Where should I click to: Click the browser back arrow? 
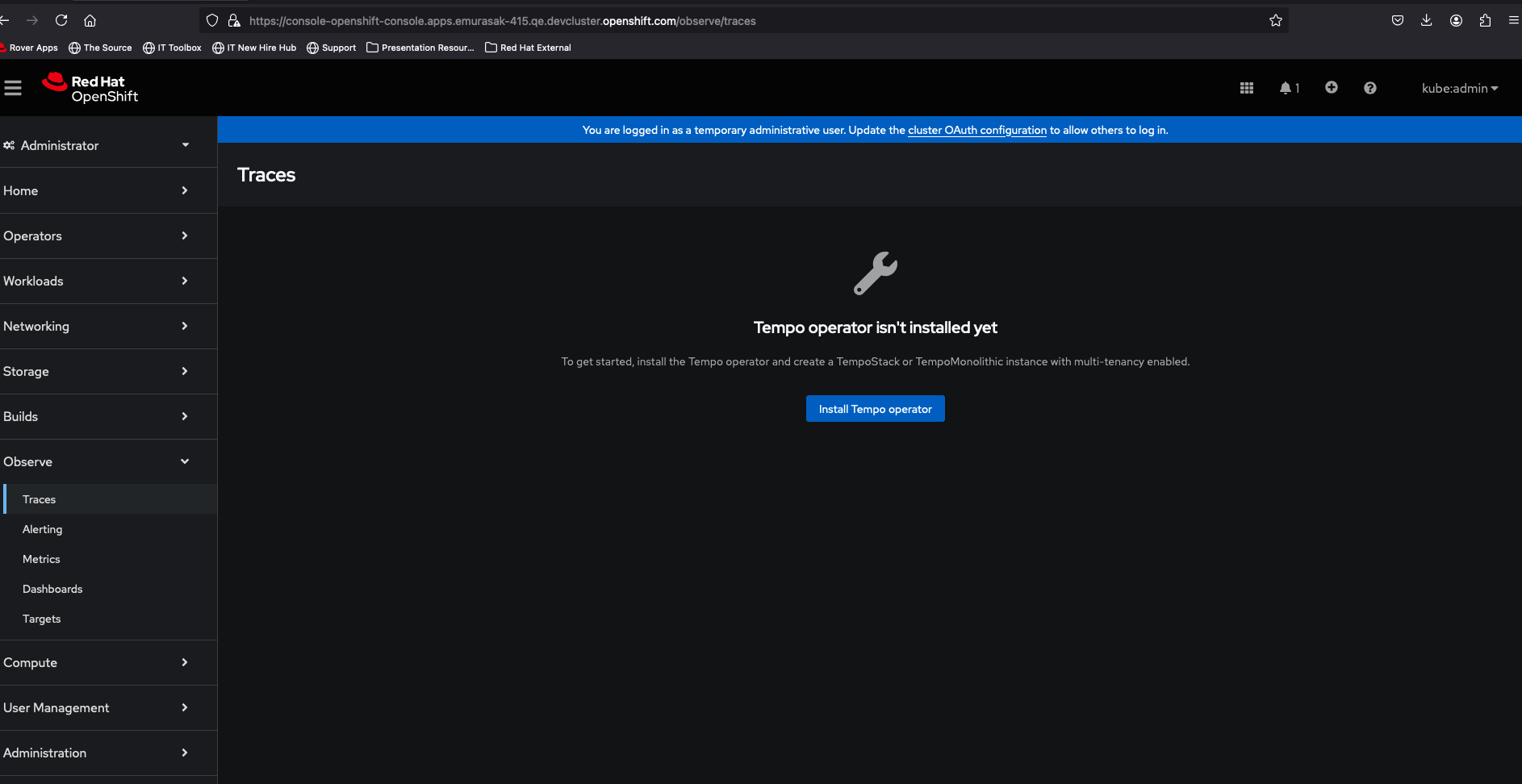[x=4, y=20]
